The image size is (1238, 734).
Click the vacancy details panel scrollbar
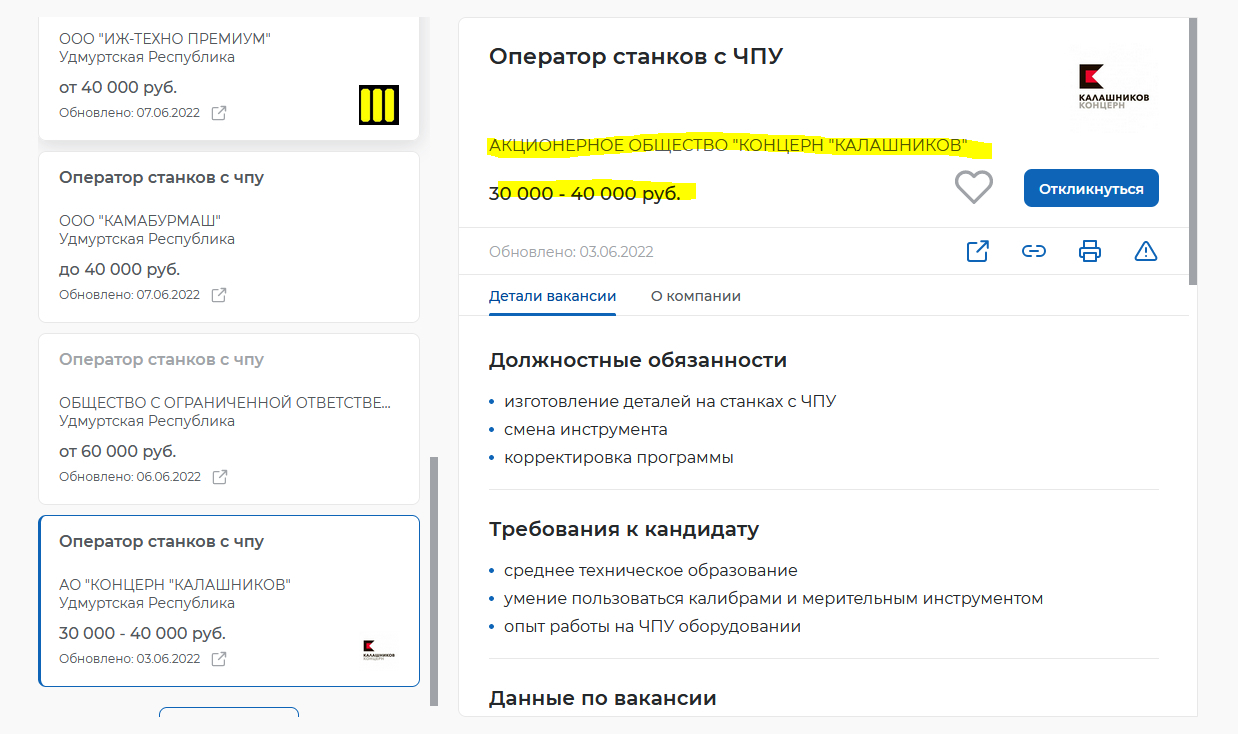tap(1193, 150)
